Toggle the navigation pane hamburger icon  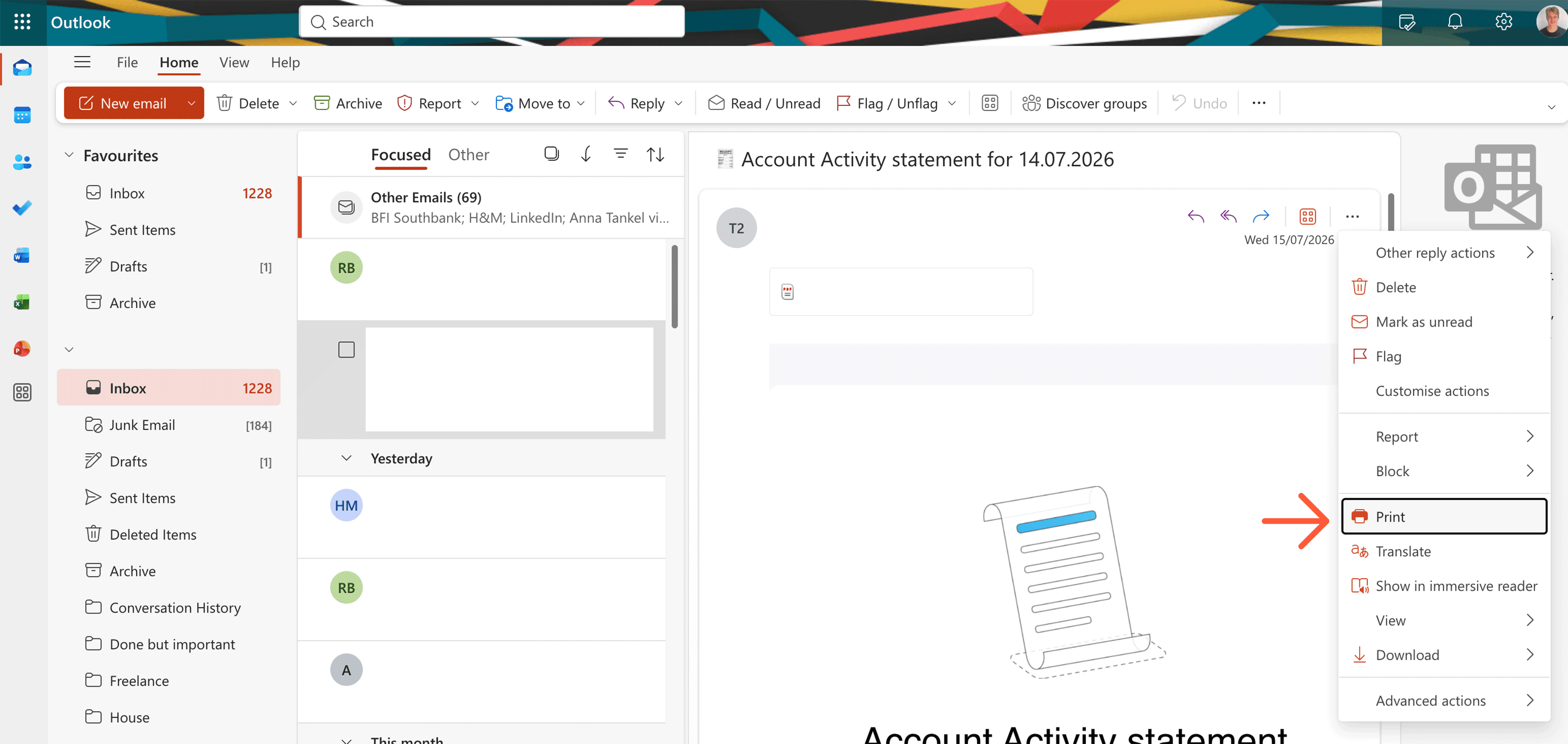pos(82,62)
